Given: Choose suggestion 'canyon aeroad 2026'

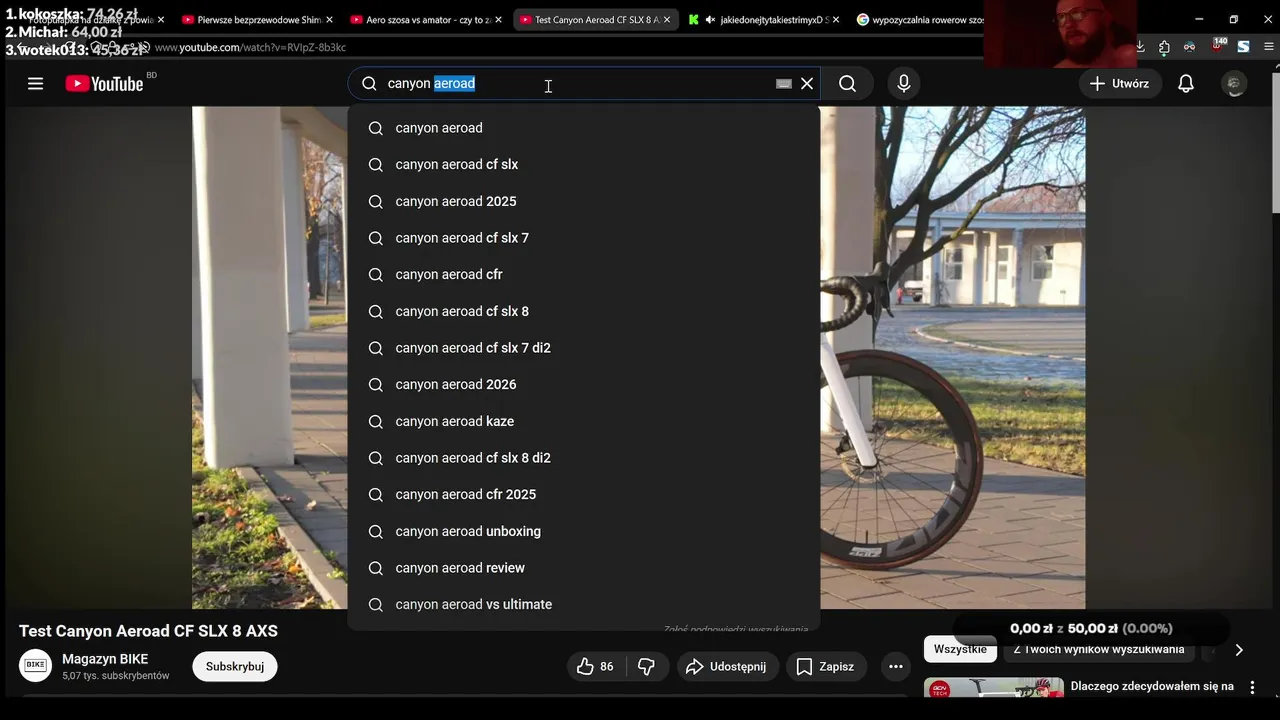Looking at the screenshot, I should point(584,384).
